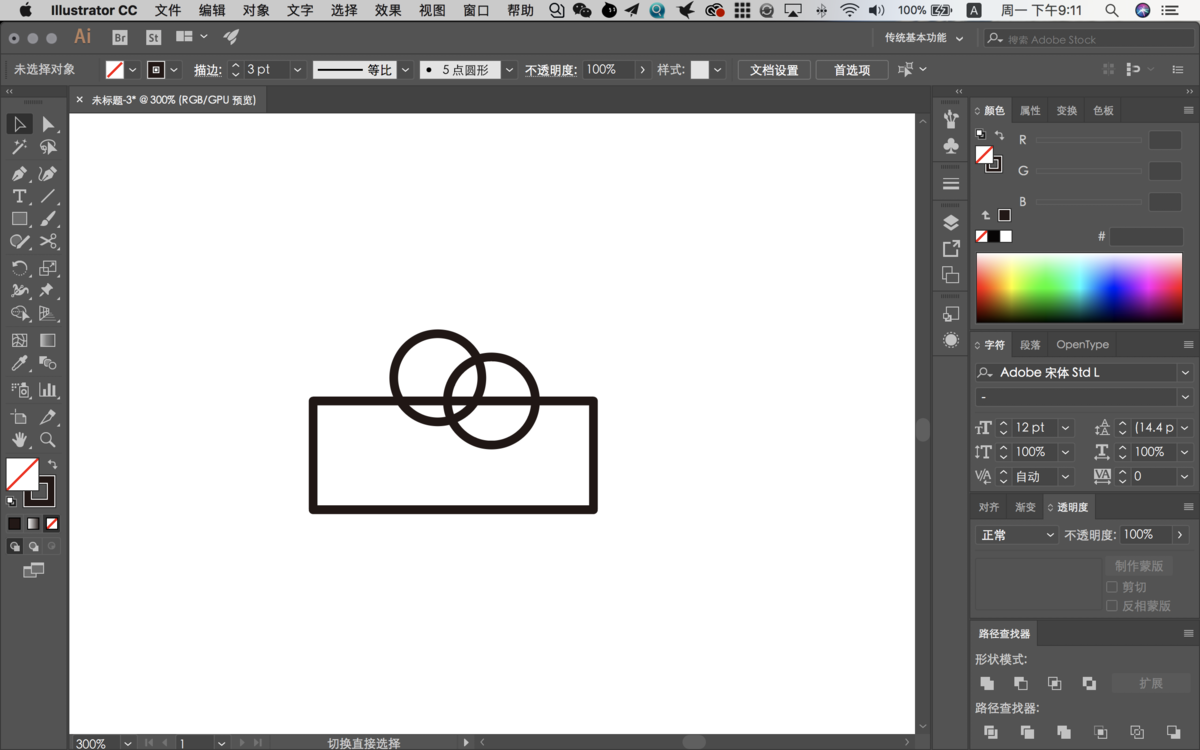Select the Paintbrush tool
Image resolution: width=1200 pixels, height=750 pixels.
tap(48, 219)
